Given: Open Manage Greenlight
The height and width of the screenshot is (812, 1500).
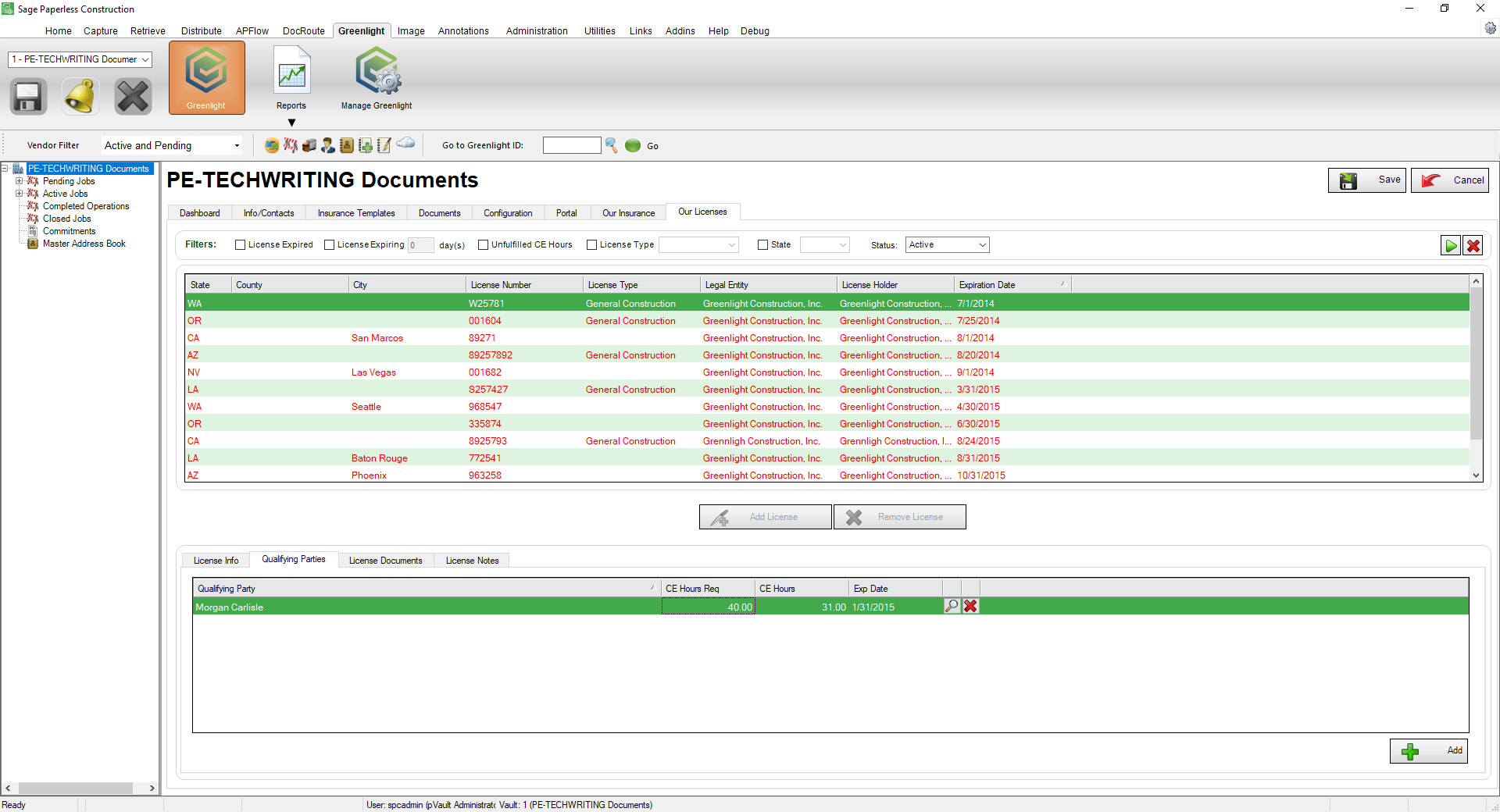Looking at the screenshot, I should [377, 78].
